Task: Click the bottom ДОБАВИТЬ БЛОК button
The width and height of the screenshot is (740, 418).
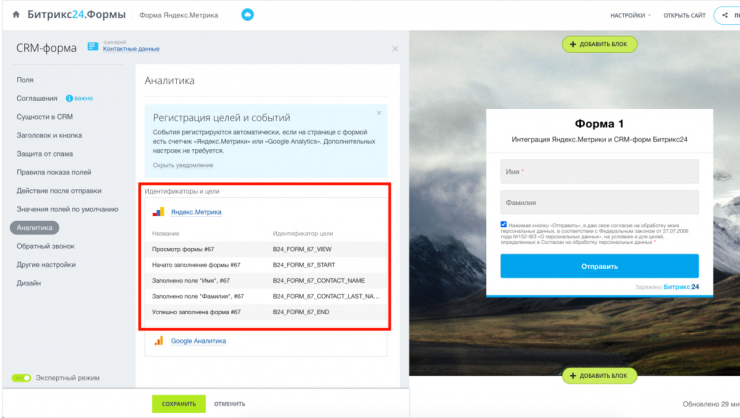Action: 599,376
